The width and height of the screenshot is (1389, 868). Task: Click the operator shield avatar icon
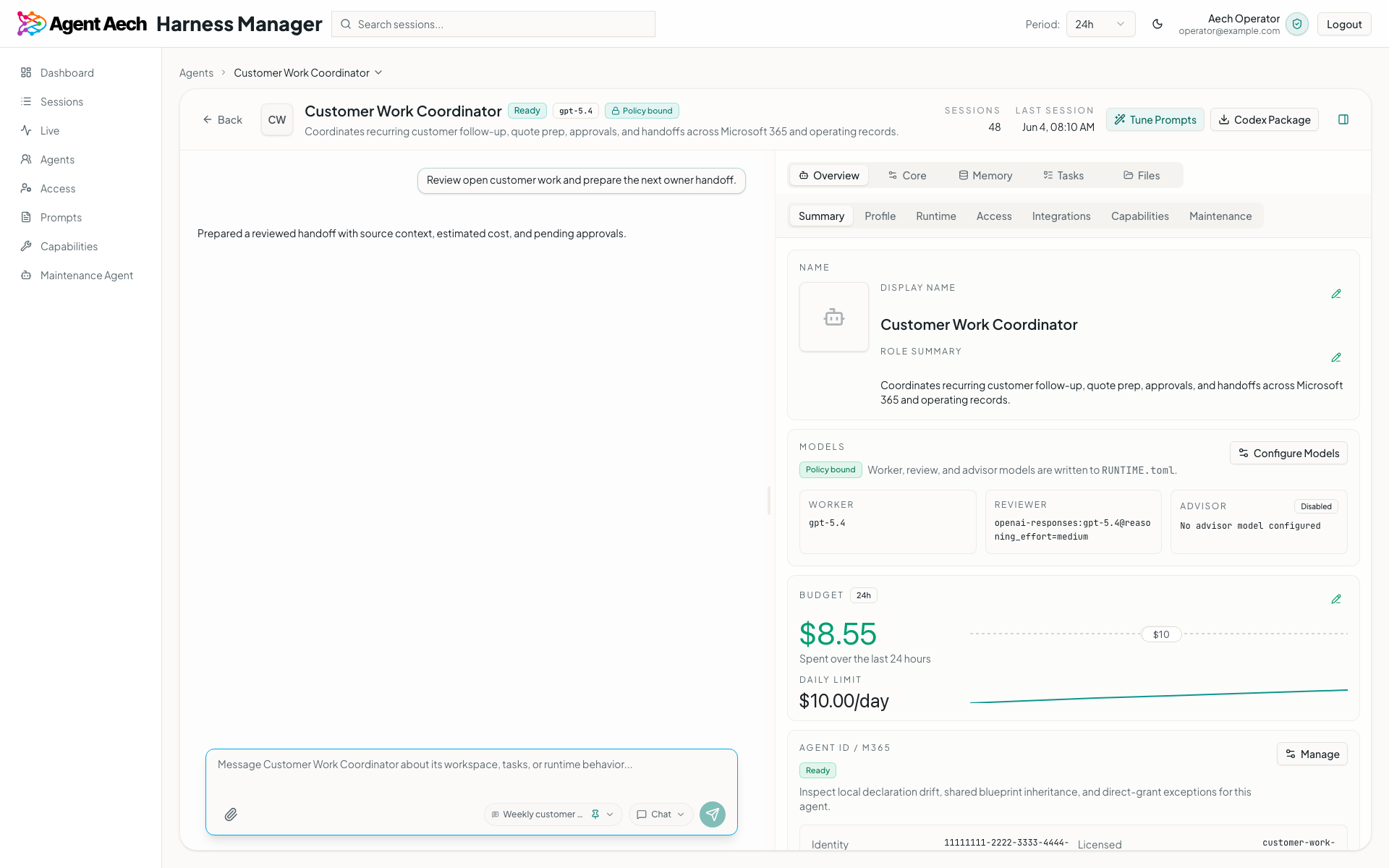tap(1297, 24)
